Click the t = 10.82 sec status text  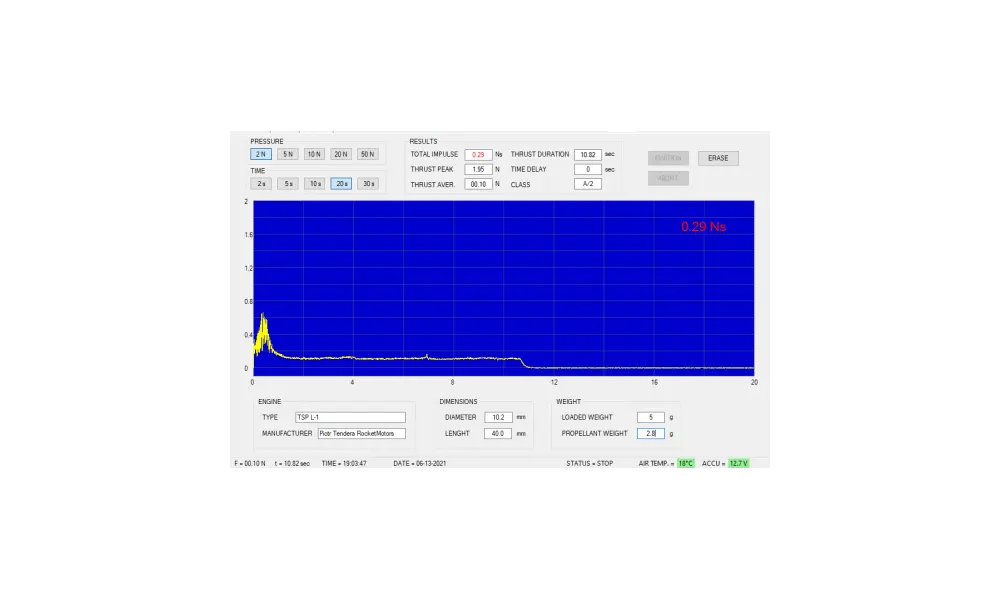[292, 464]
